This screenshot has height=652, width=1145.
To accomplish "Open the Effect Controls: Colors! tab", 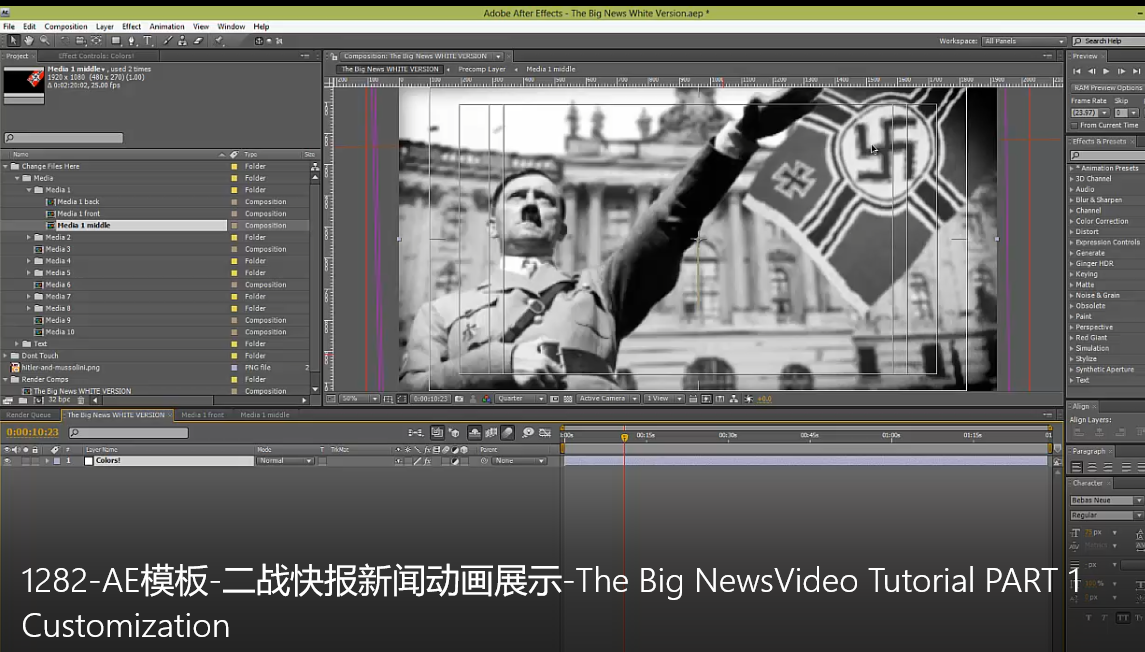I will [96, 55].
